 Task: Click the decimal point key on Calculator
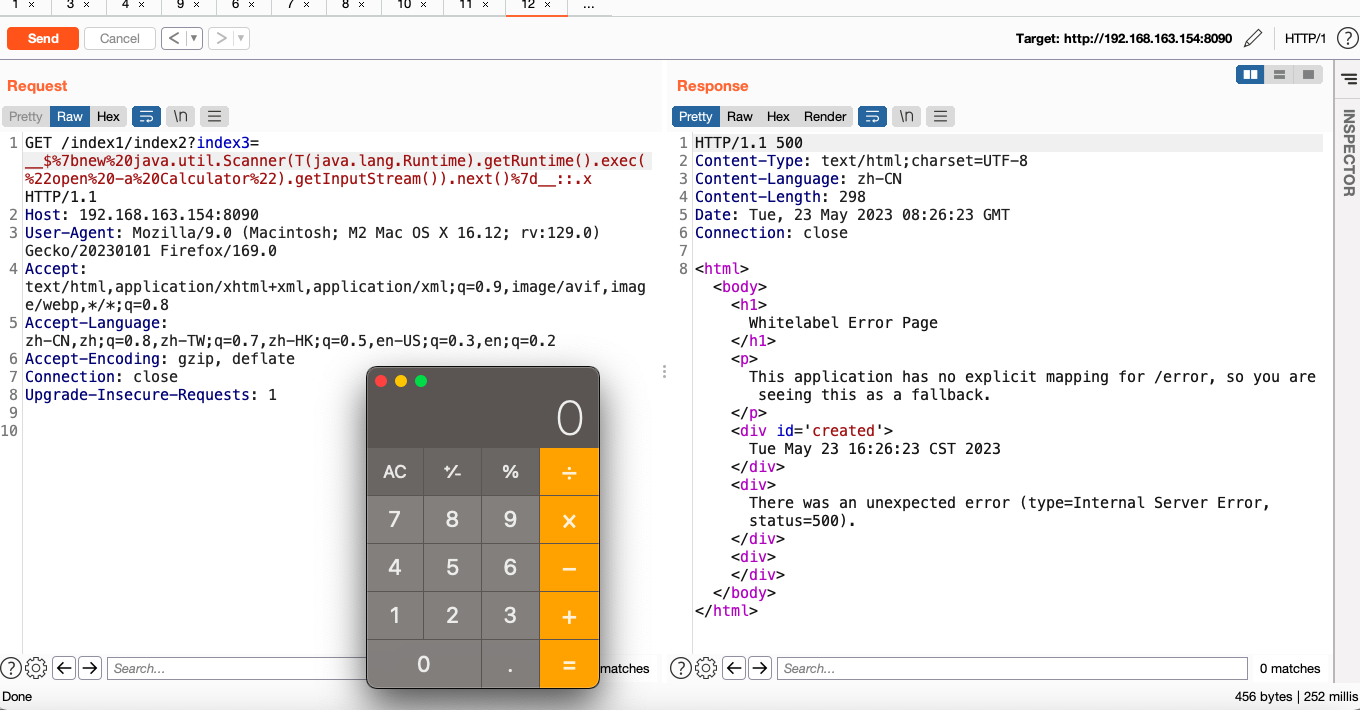(510, 664)
